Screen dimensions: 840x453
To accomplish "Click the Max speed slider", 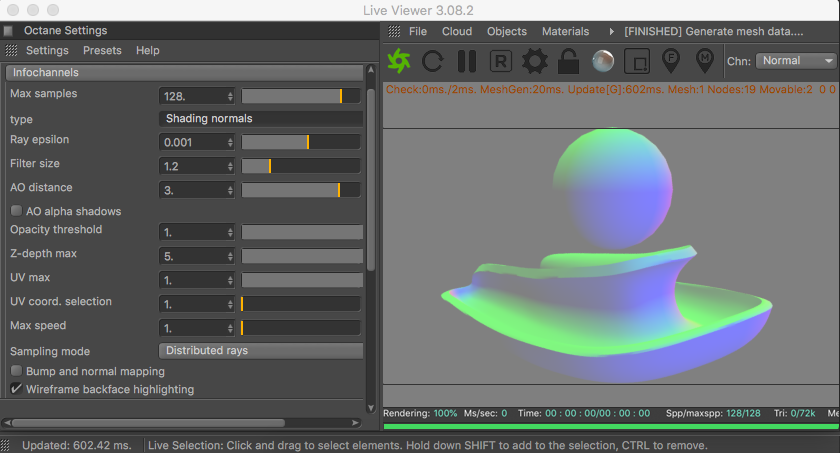I will (301, 328).
